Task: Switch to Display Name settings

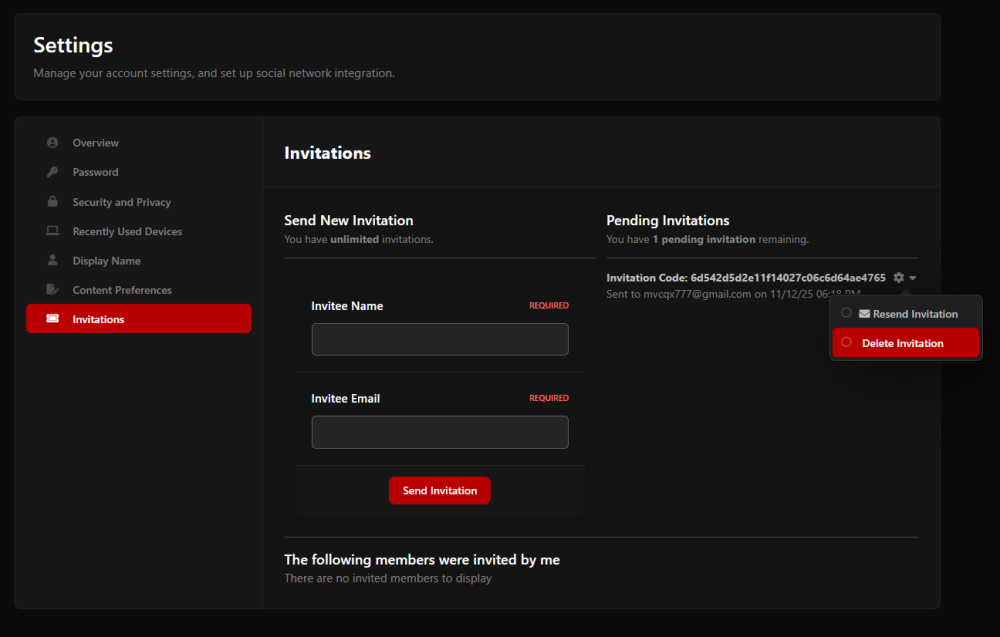Action: pyautogui.click(x=138, y=260)
